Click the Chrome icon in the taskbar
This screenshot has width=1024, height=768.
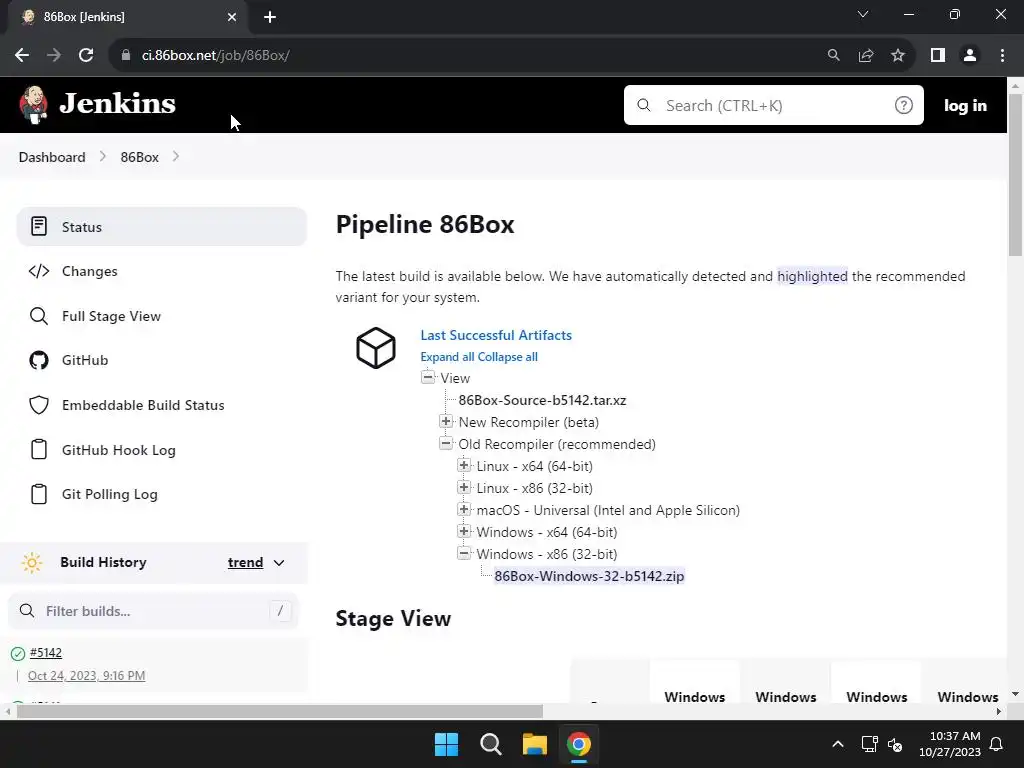579,744
